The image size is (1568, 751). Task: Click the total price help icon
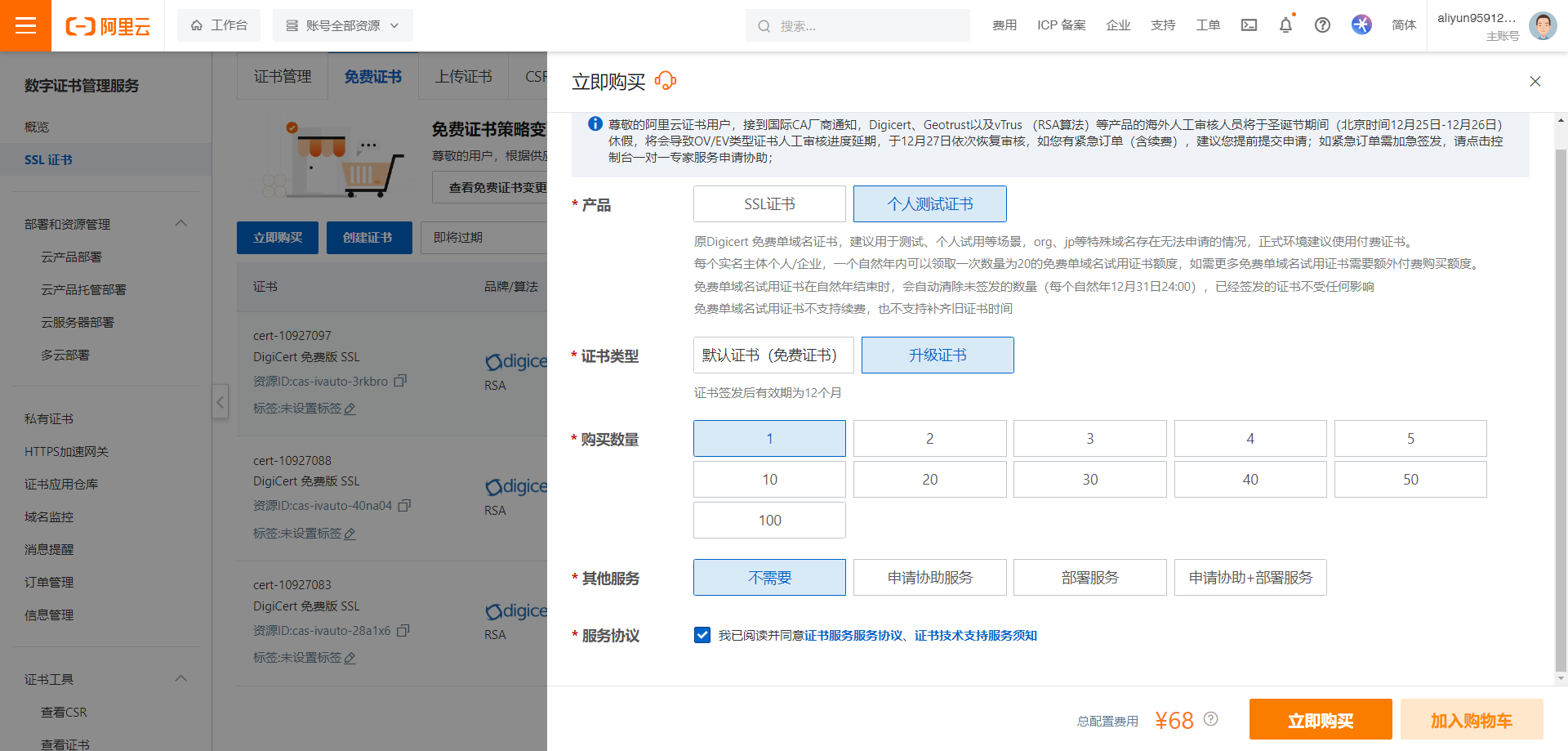[1211, 718]
